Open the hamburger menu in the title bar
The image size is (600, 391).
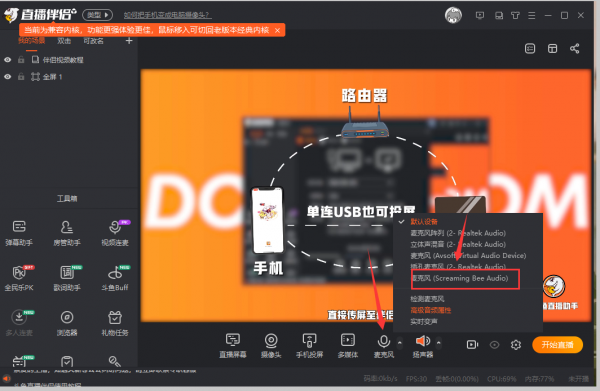pos(532,15)
